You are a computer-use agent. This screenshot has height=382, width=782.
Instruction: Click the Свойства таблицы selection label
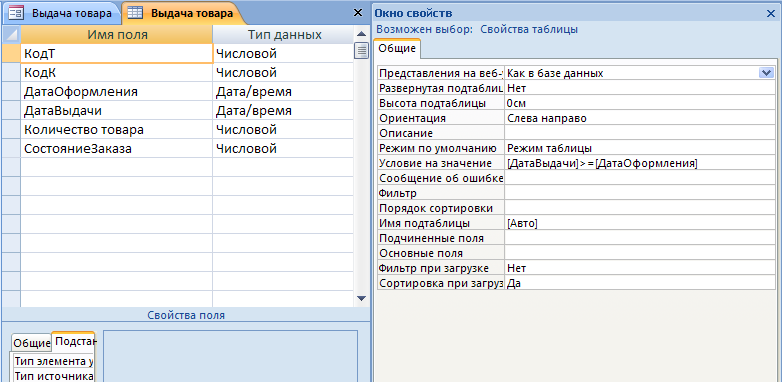529,29
